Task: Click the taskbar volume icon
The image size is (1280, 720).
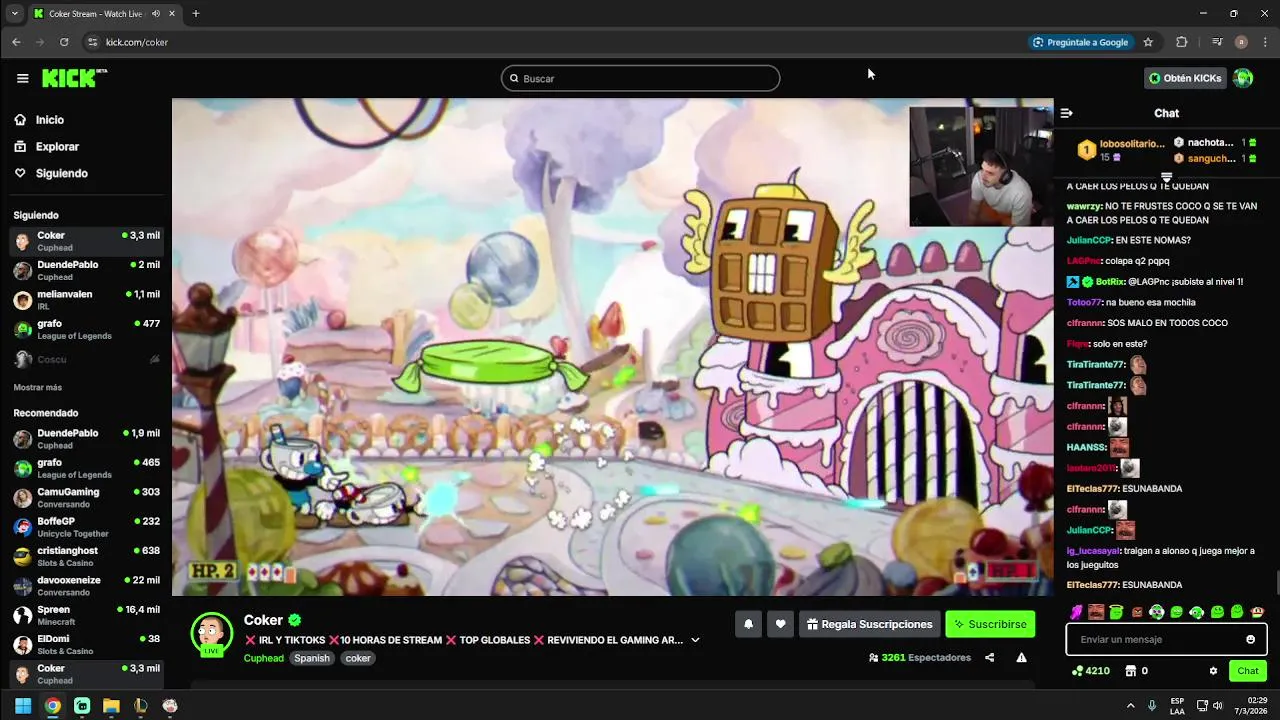Action: click(x=1218, y=705)
